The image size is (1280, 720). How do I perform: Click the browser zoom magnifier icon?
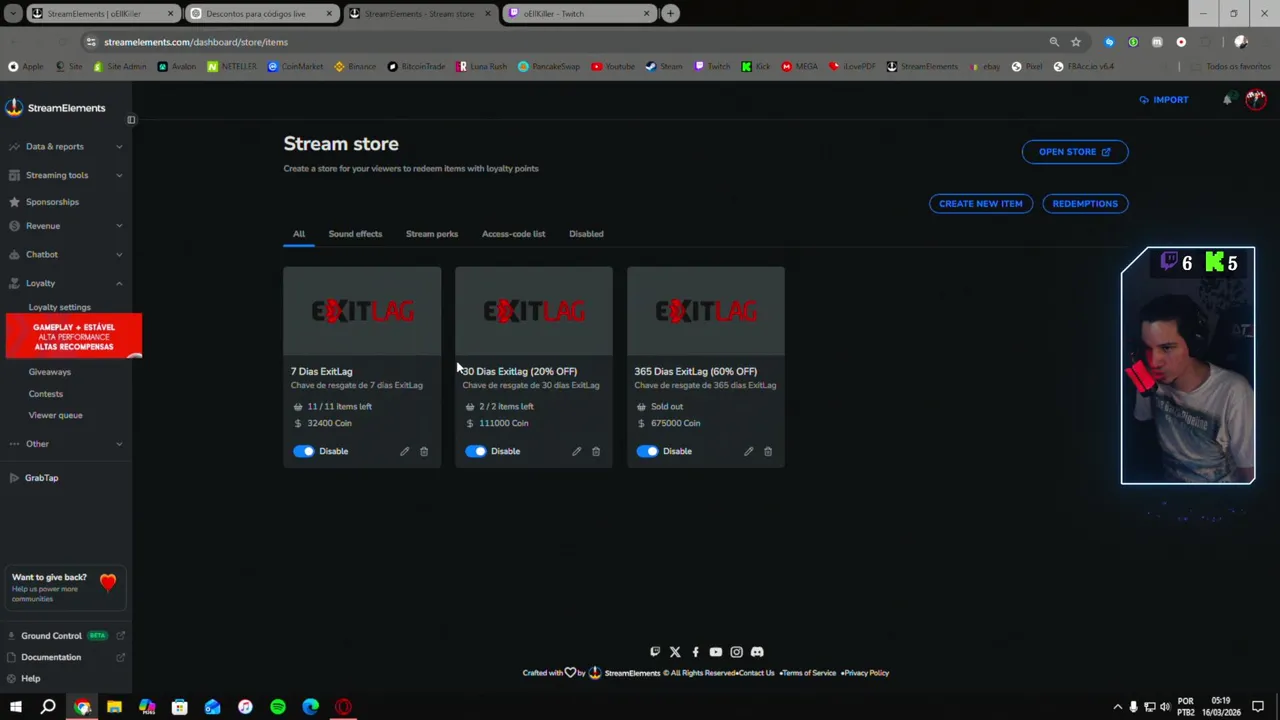(1054, 42)
